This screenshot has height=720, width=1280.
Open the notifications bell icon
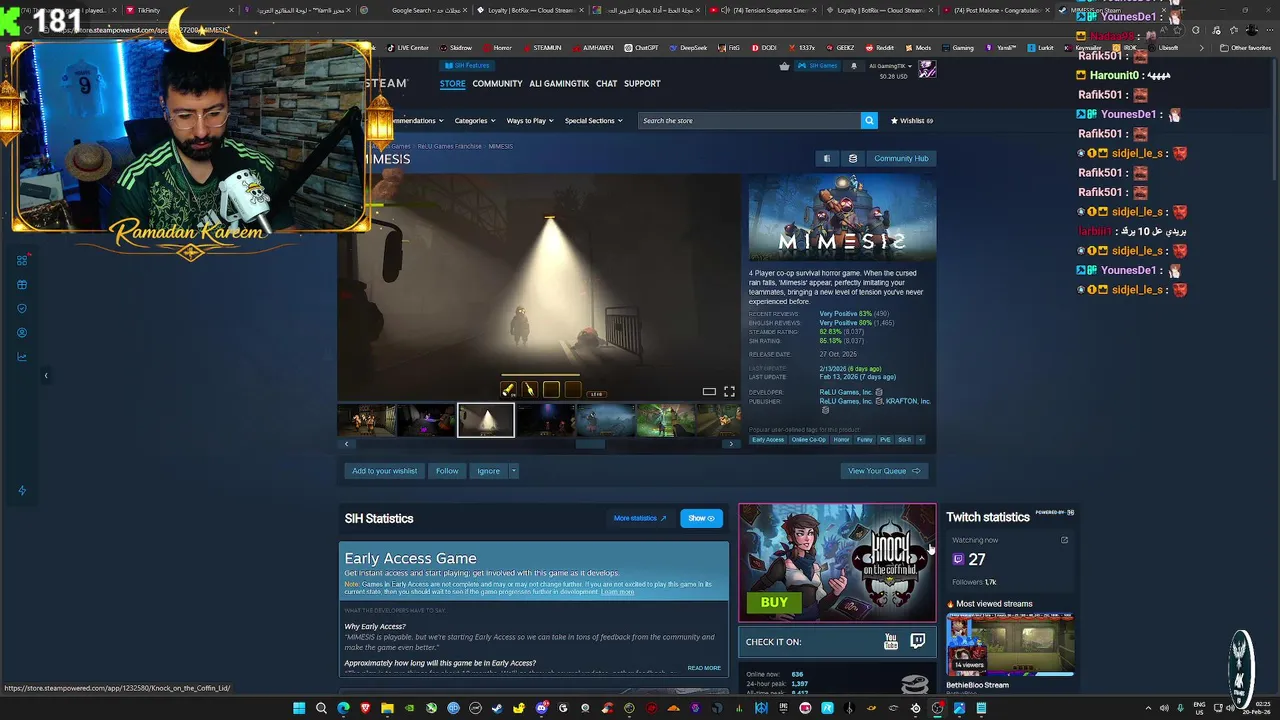click(853, 66)
